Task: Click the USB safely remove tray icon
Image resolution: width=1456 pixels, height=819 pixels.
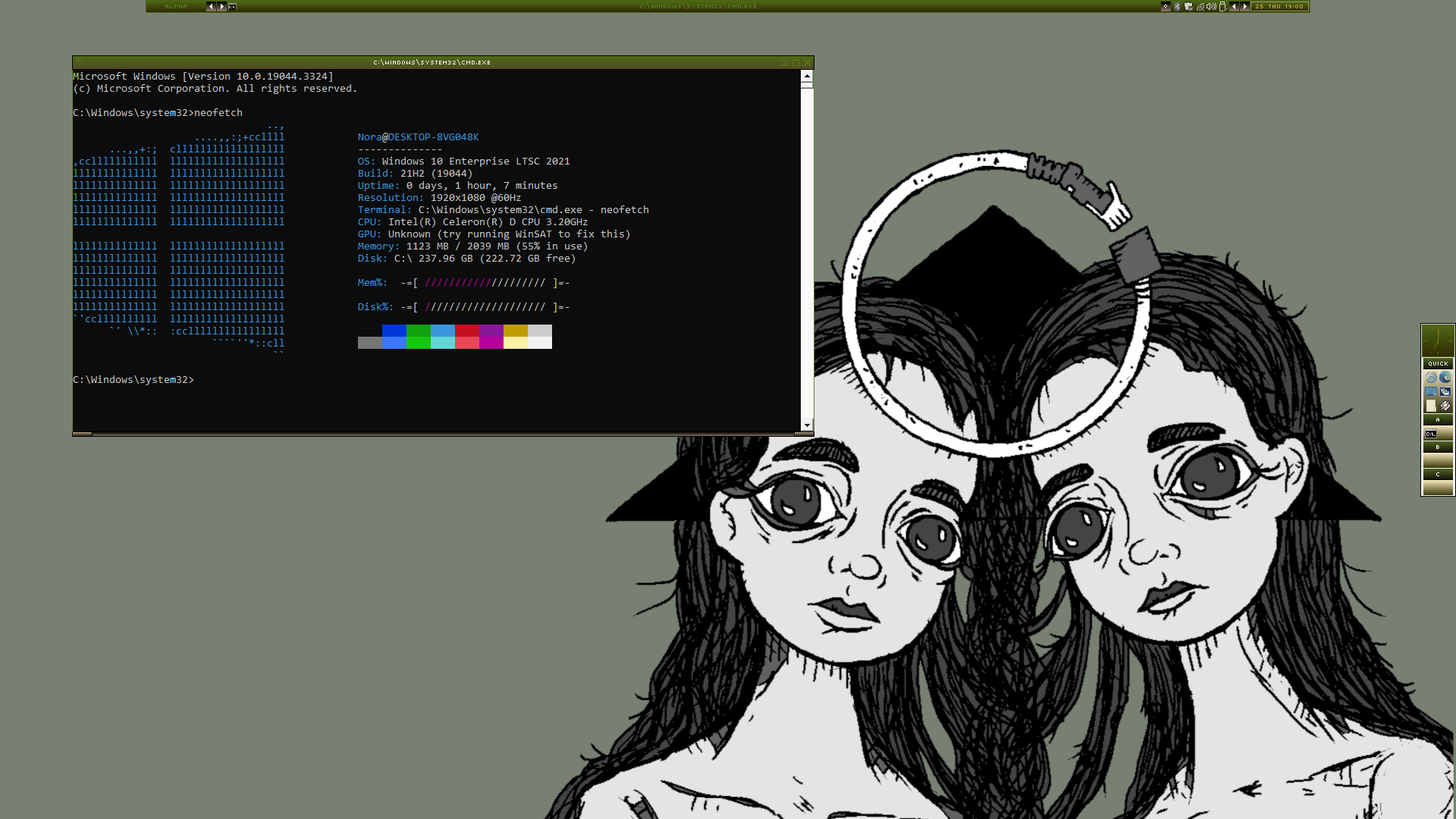Action: [x=1222, y=6]
